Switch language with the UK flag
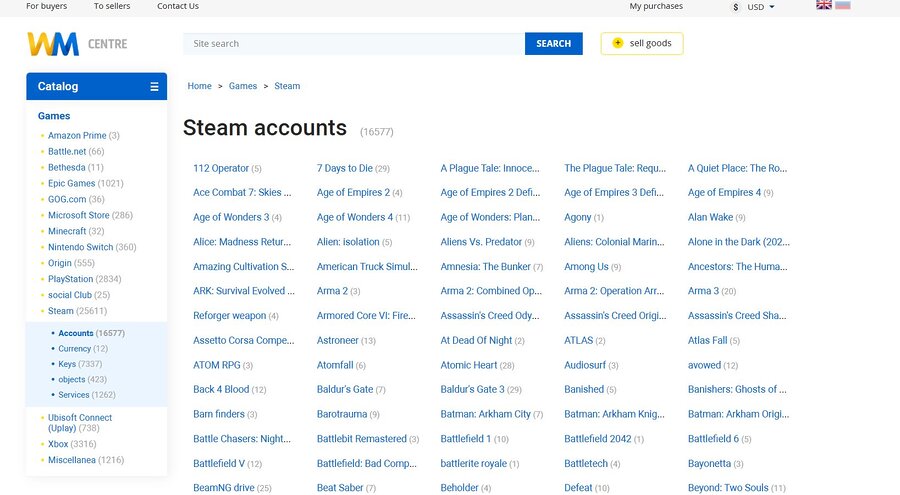The width and height of the screenshot is (900, 495). (824, 6)
